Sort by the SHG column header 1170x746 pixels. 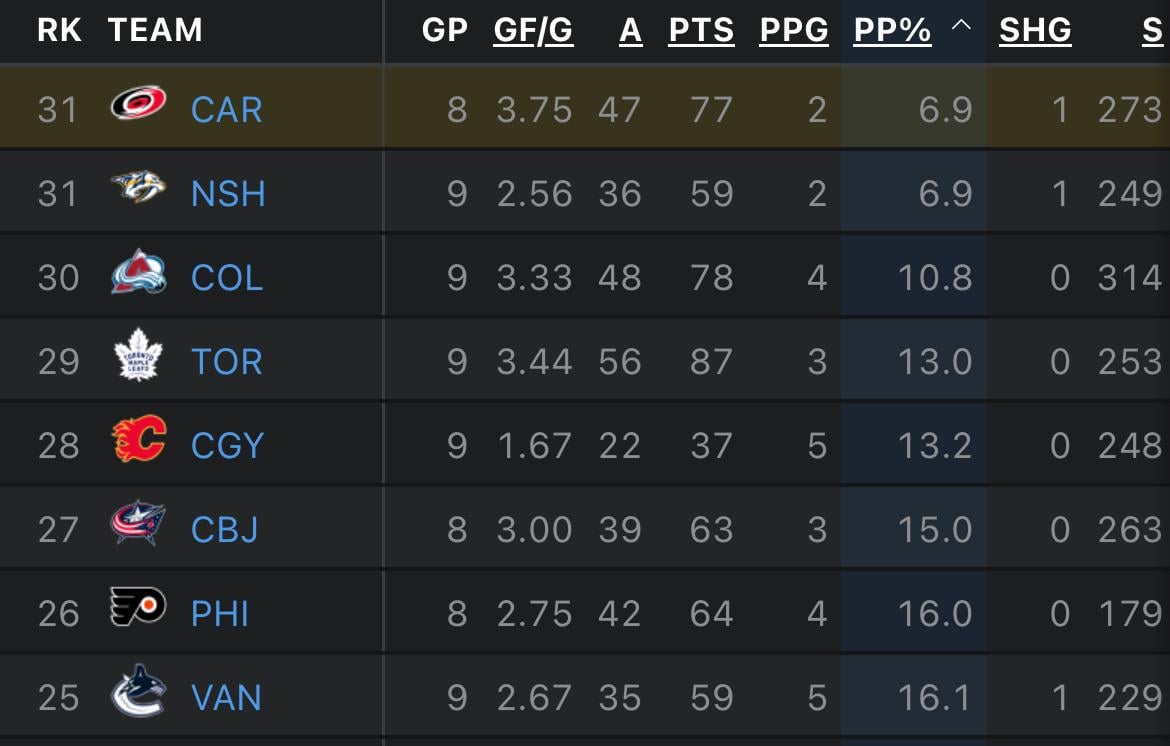[x=1035, y=30]
